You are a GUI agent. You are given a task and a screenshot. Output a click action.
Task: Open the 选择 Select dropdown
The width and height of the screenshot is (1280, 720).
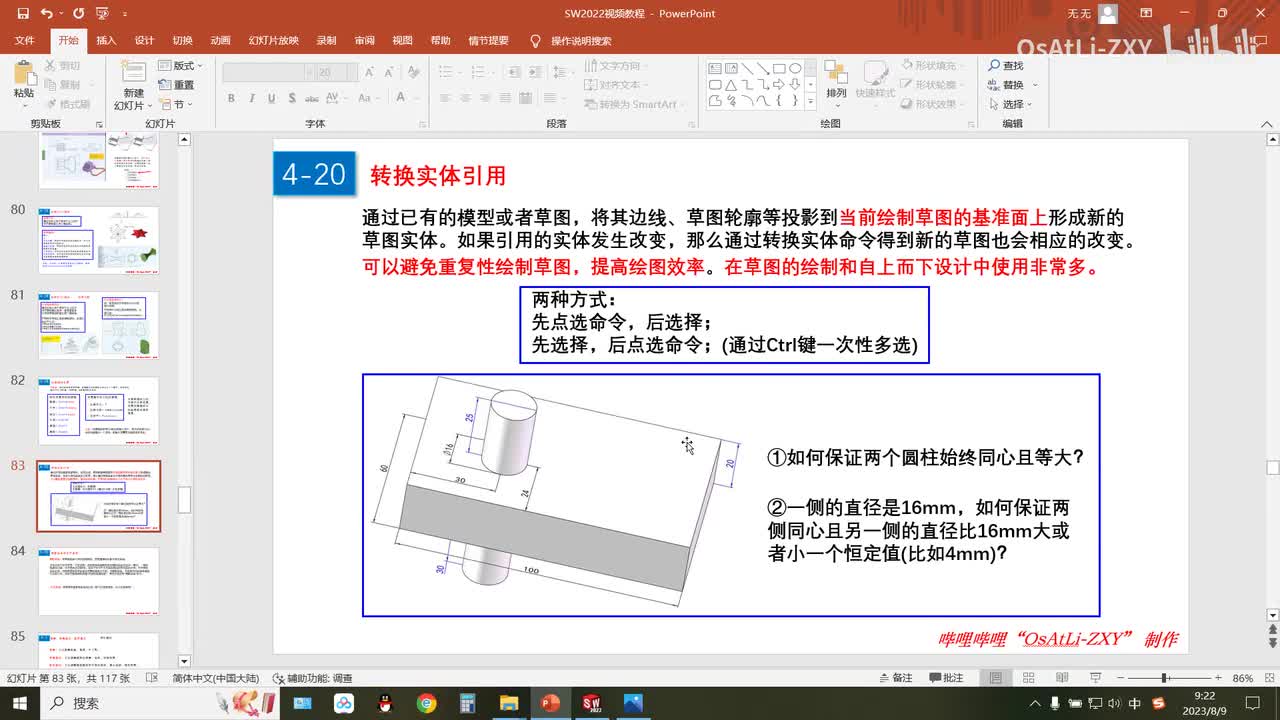pyautogui.click(x=1012, y=104)
